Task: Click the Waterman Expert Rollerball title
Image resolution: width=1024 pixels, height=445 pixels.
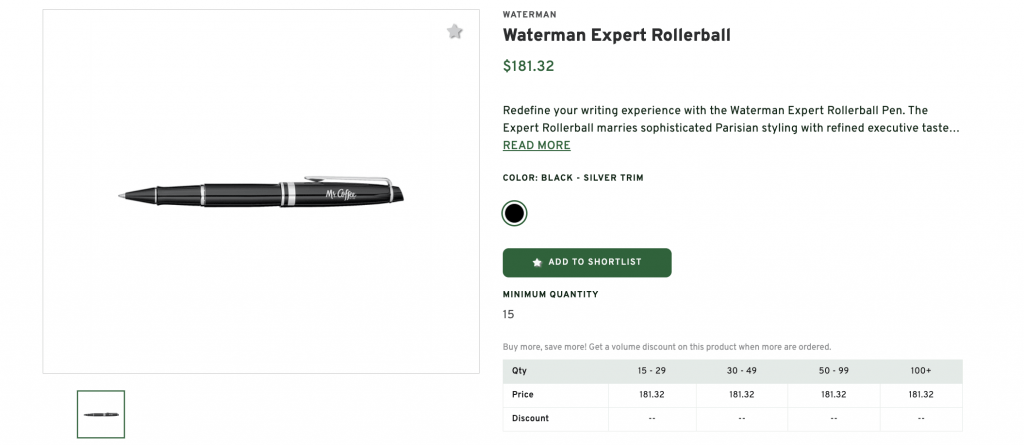Action: (616, 36)
